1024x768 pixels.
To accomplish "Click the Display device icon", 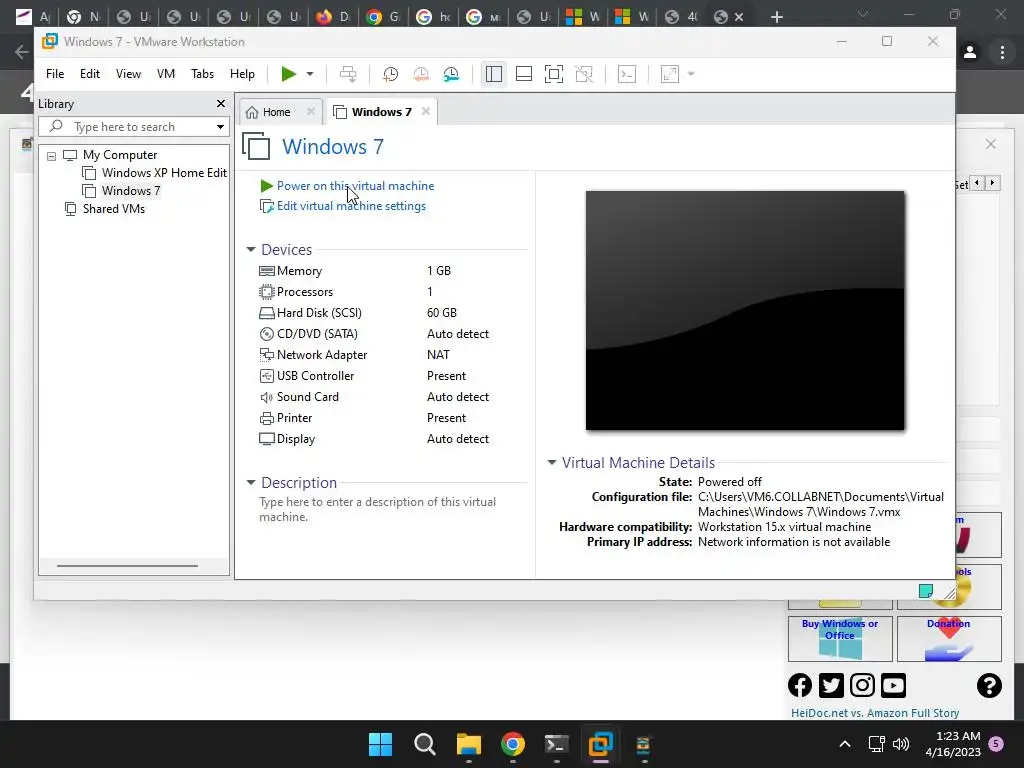I will point(266,439).
